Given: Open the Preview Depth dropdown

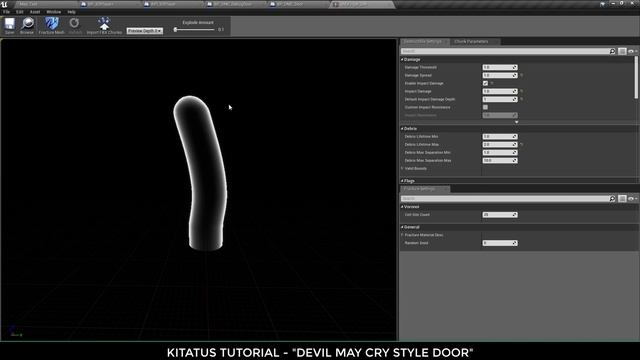Looking at the screenshot, I should pyautogui.click(x=144, y=31).
